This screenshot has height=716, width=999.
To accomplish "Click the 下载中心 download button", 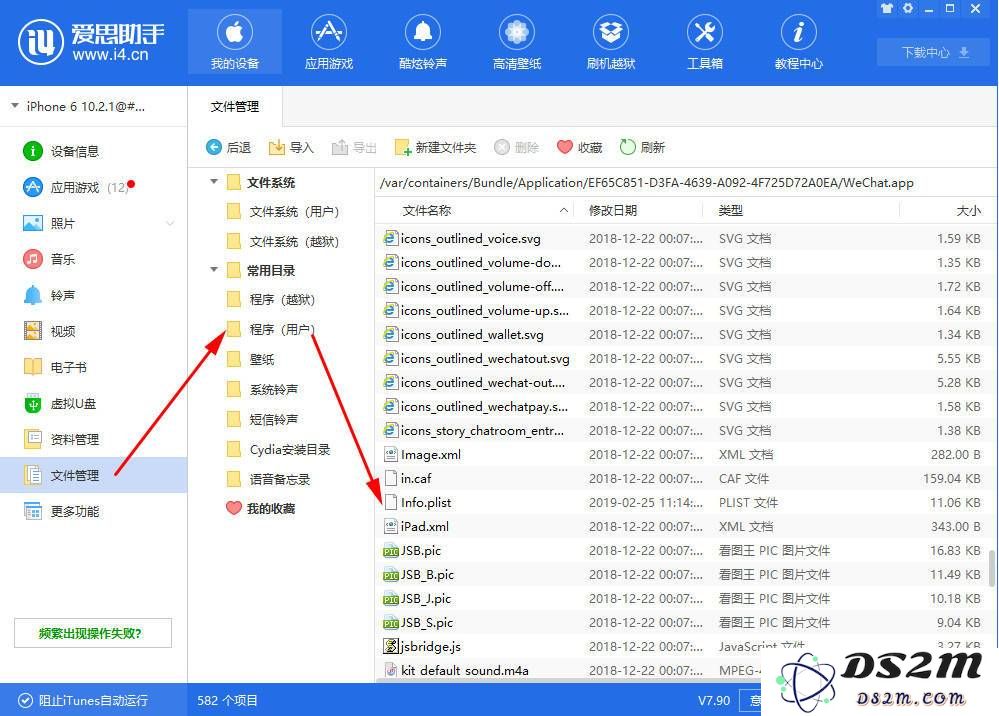I will tap(935, 52).
